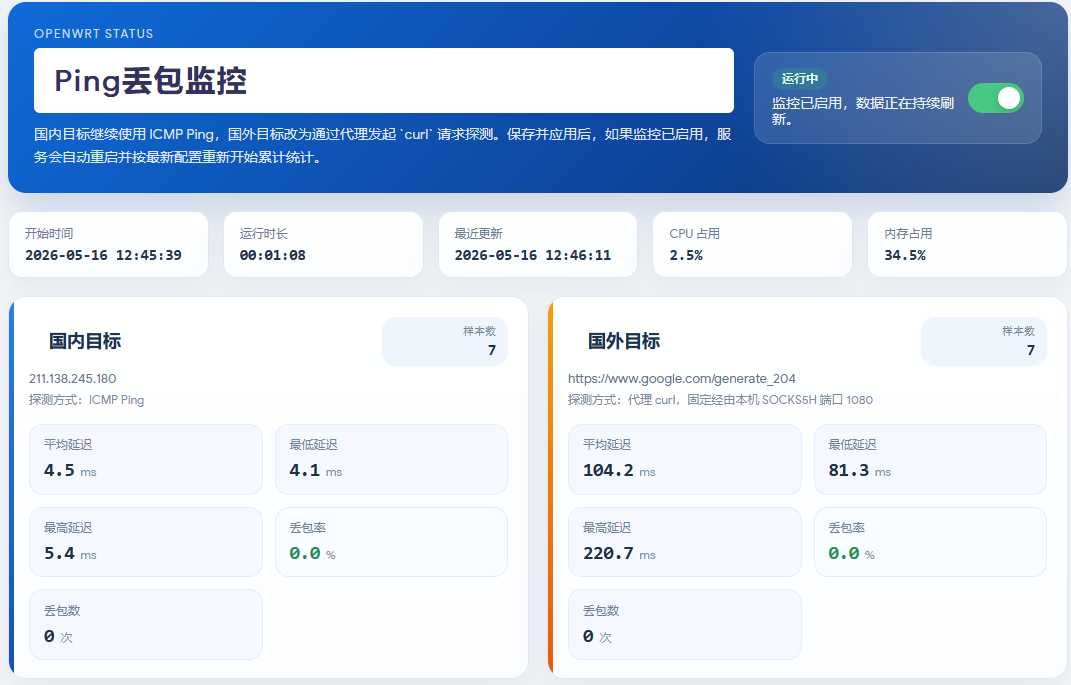Image resolution: width=1071 pixels, height=685 pixels.
Task: Click the google.com/generate_204 URL
Action: click(682, 378)
